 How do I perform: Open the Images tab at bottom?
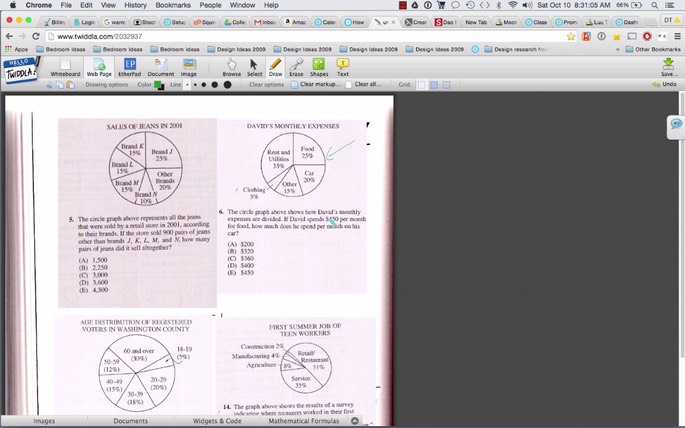pos(44,421)
